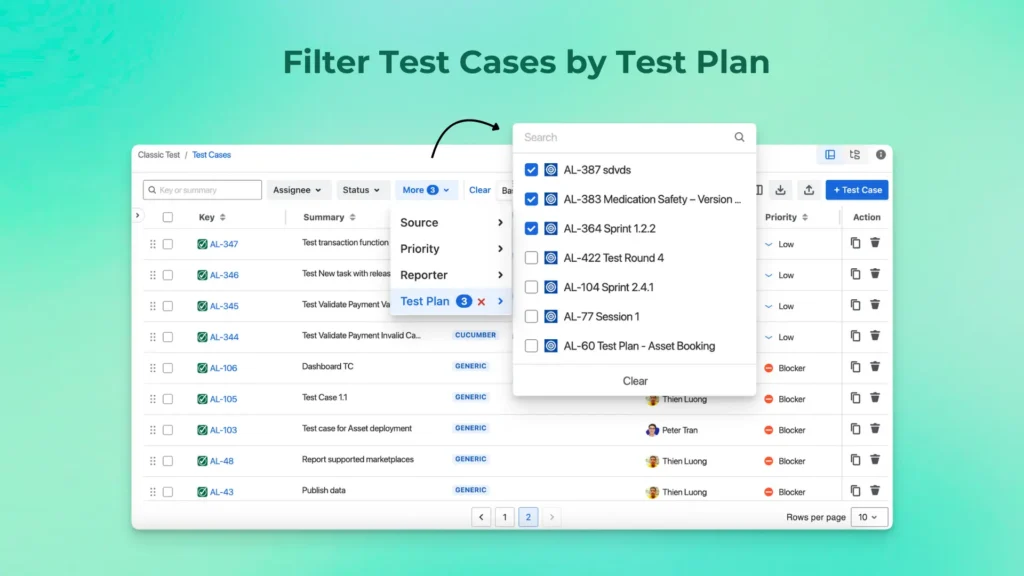Grab the drag handle of row AL-347

[x=153, y=244]
